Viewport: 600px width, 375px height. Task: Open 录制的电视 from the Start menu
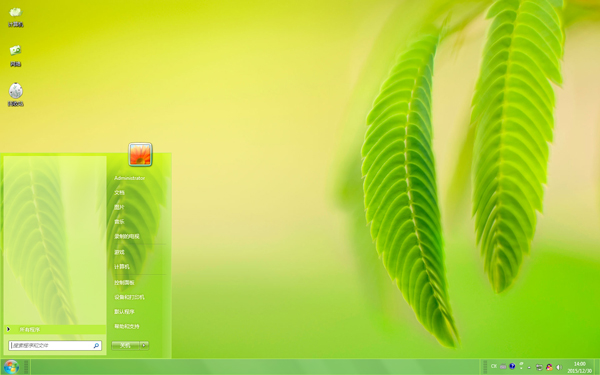click(x=127, y=236)
